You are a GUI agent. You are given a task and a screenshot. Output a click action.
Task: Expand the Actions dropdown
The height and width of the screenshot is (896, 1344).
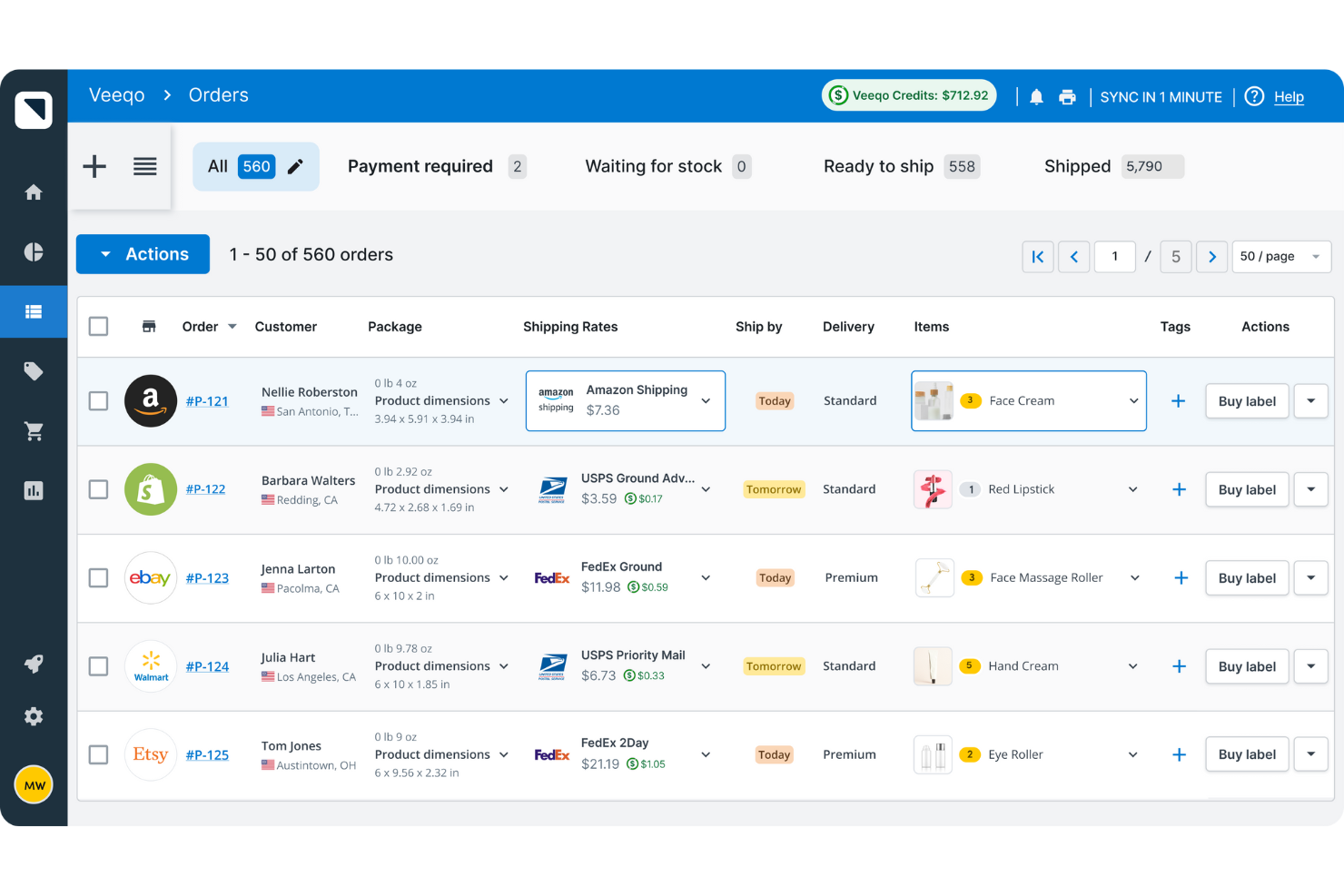click(x=143, y=254)
